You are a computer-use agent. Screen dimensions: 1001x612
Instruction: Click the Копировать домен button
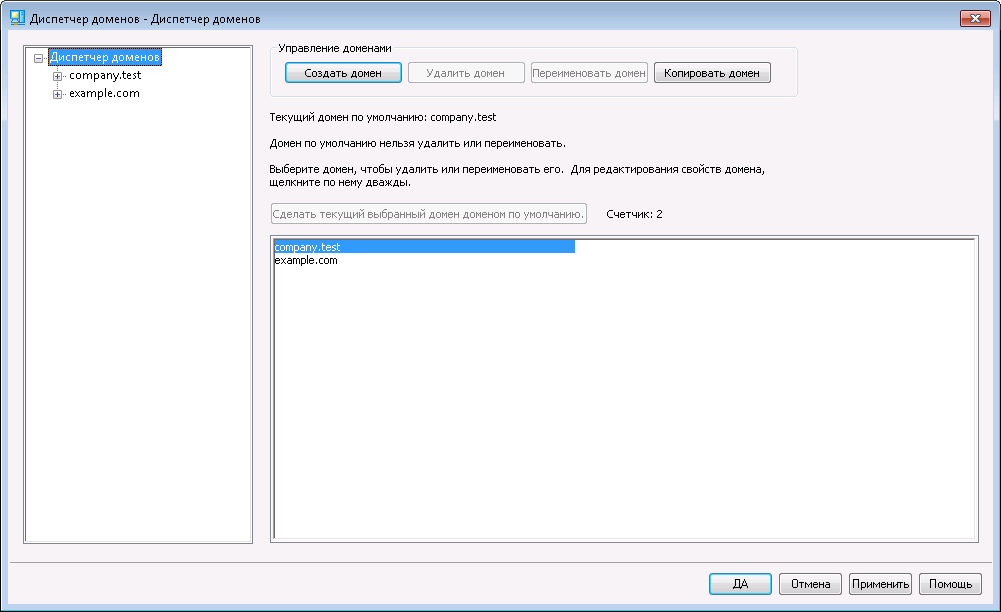(712, 73)
